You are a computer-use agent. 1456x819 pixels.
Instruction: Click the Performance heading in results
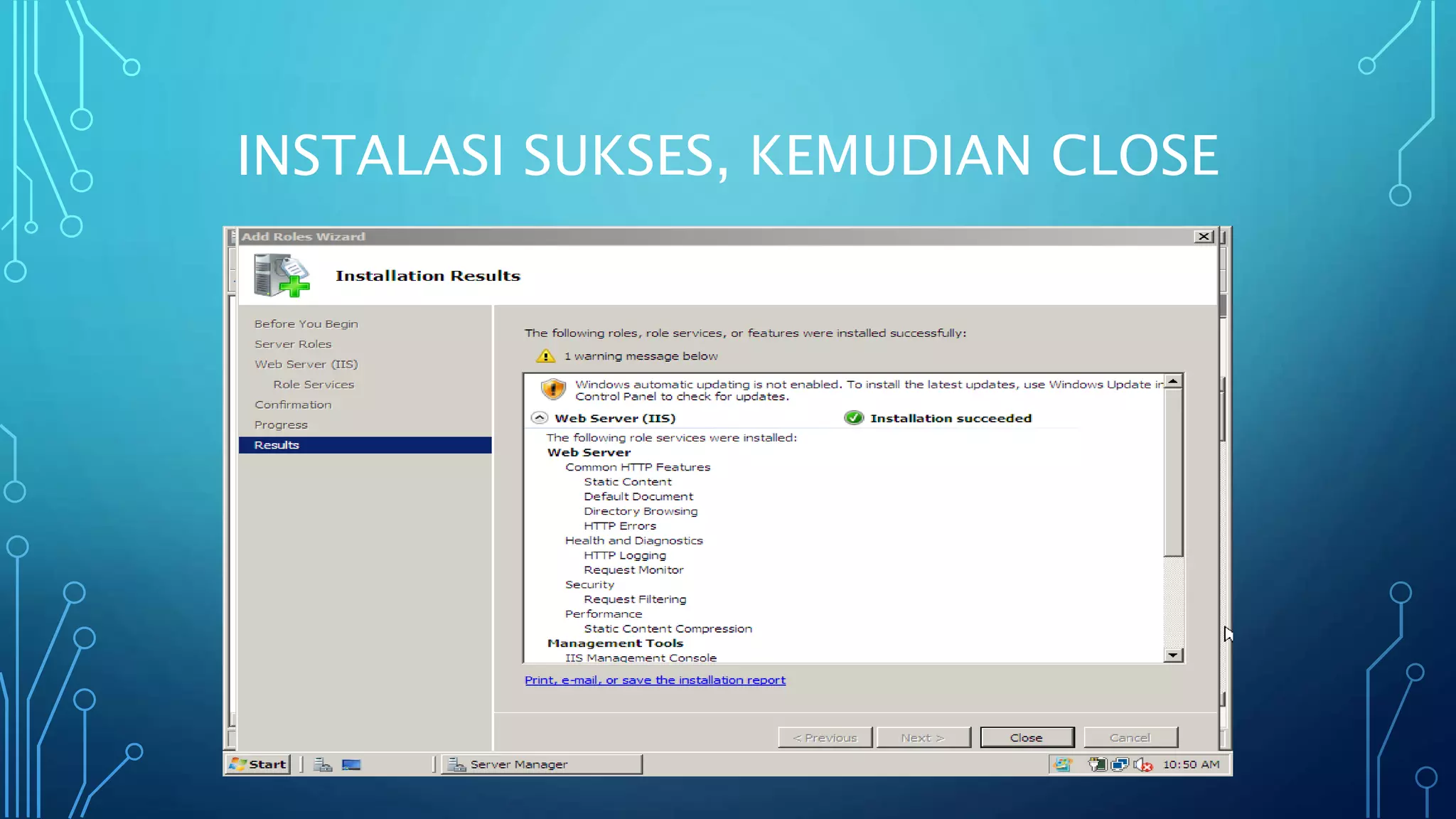tap(603, 614)
